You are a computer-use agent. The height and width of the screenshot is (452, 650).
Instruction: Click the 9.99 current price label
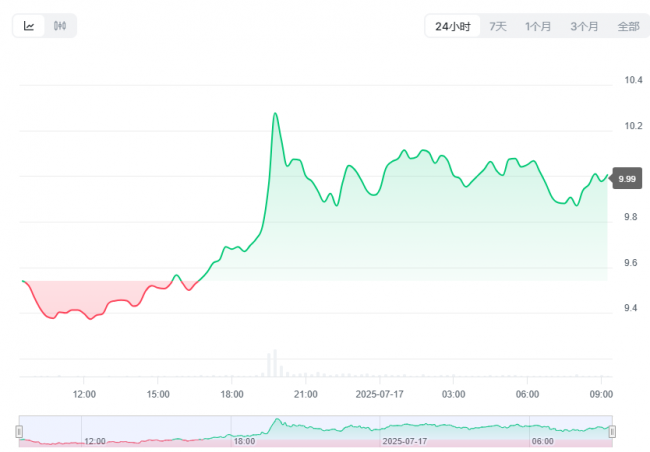click(x=627, y=179)
